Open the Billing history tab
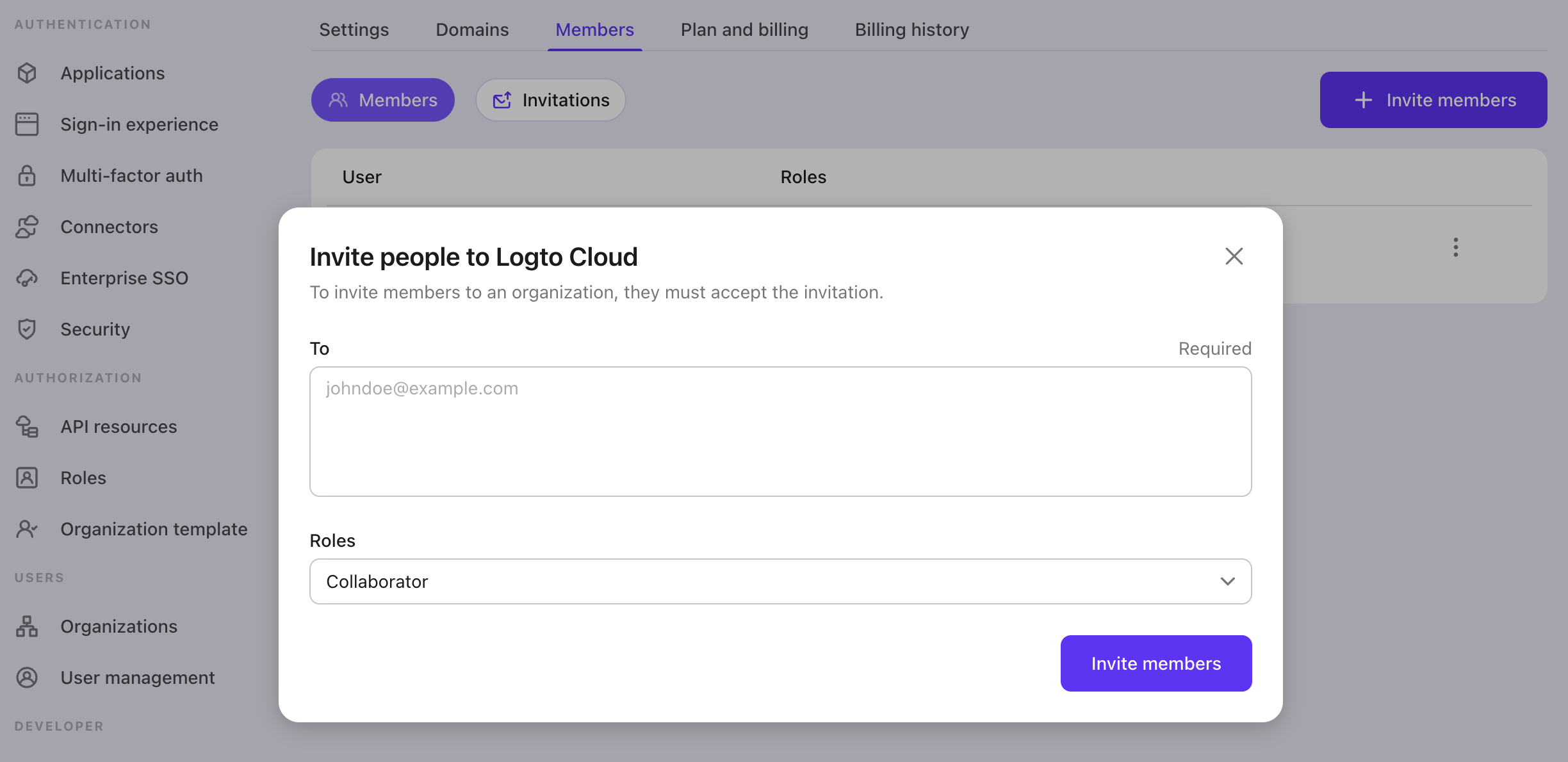Image resolution: width=1568 pixels, height=762 pixels. (x=912, y=29)
